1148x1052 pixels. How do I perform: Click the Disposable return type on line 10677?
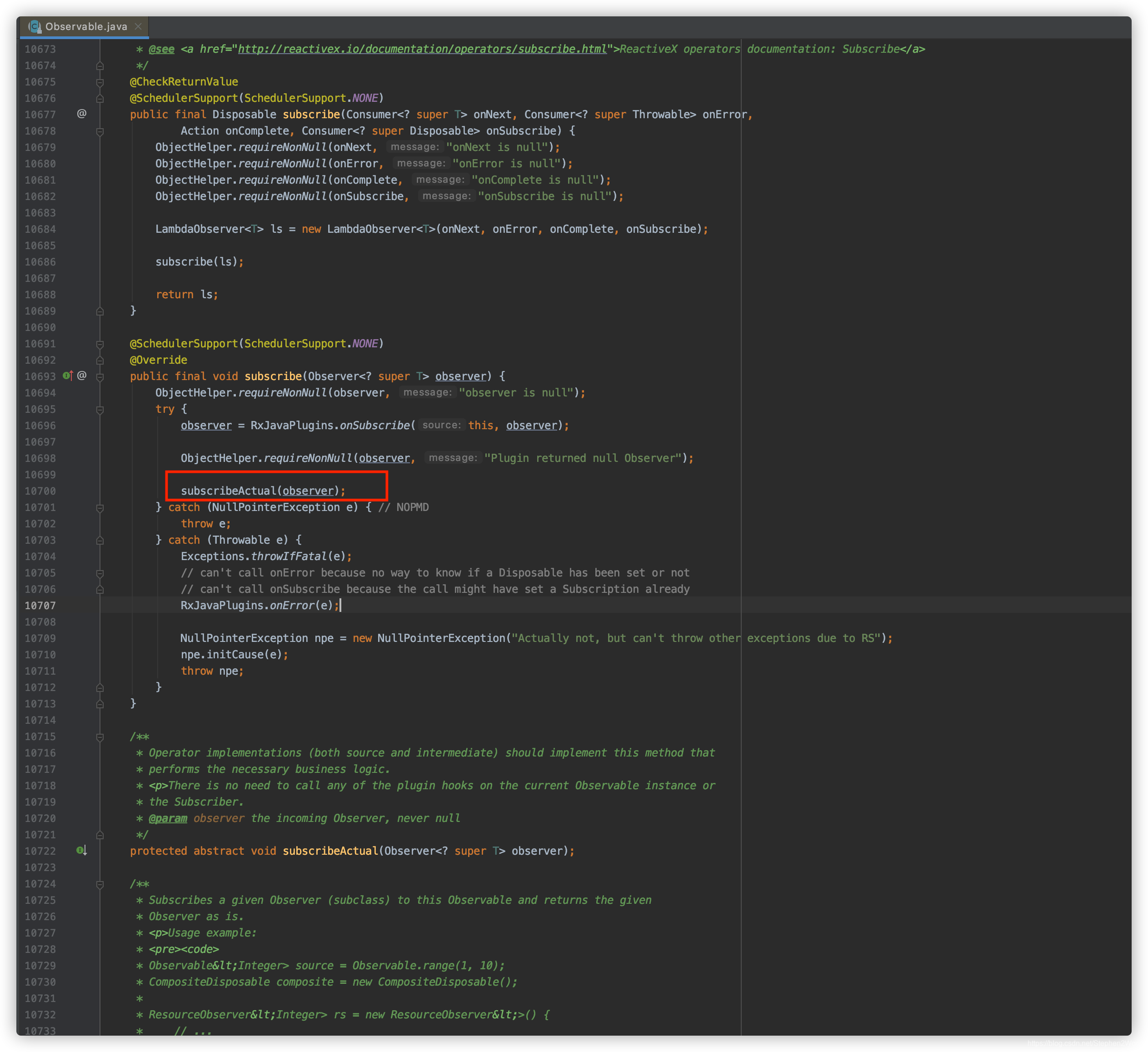(x=244, y=114)
